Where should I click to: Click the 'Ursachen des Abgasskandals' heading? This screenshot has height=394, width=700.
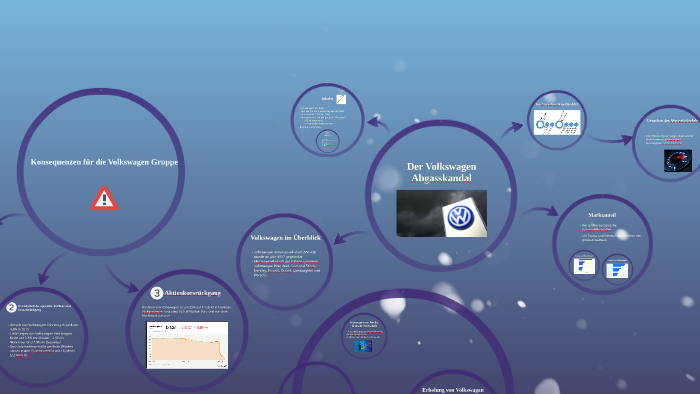tap(672, 120)
